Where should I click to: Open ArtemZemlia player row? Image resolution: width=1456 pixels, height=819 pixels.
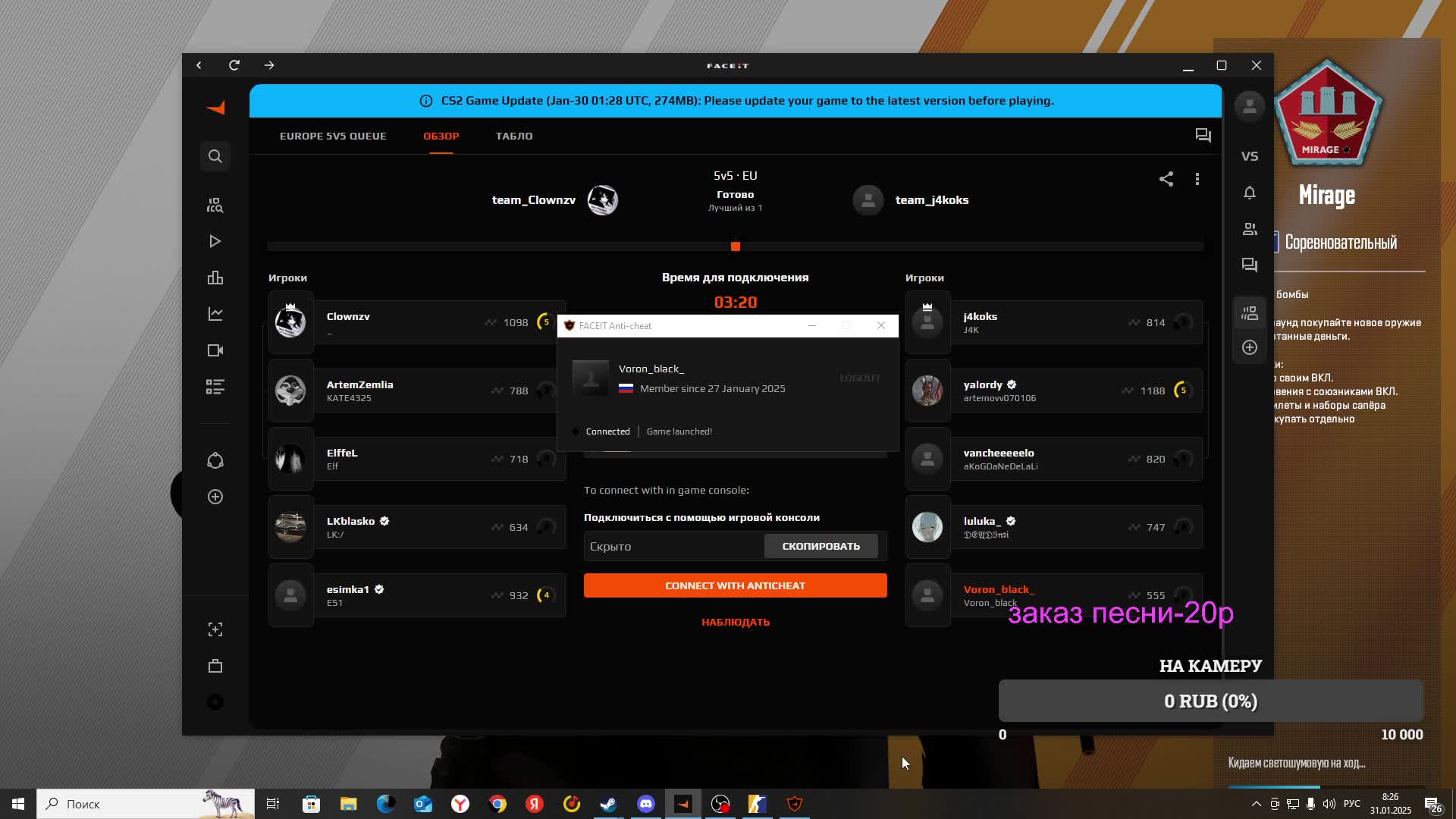417,391
